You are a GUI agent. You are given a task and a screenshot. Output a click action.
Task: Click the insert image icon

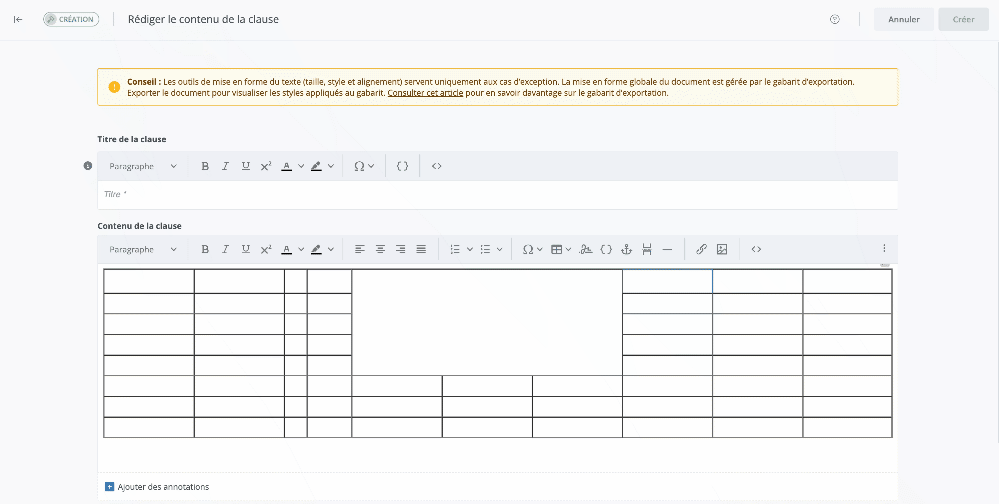[x=722, y=249]
